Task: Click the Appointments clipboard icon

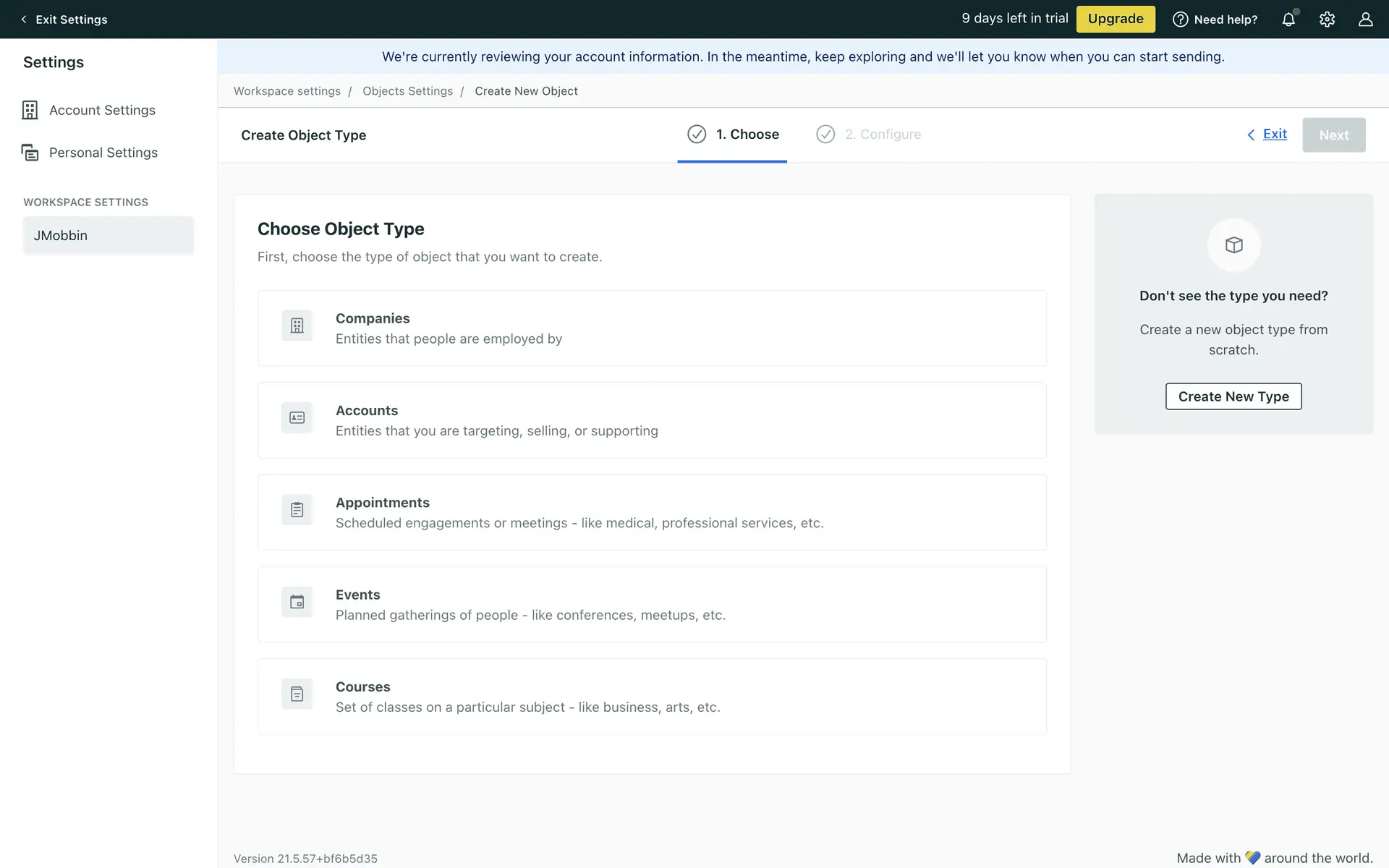Action: coord(297,510)
